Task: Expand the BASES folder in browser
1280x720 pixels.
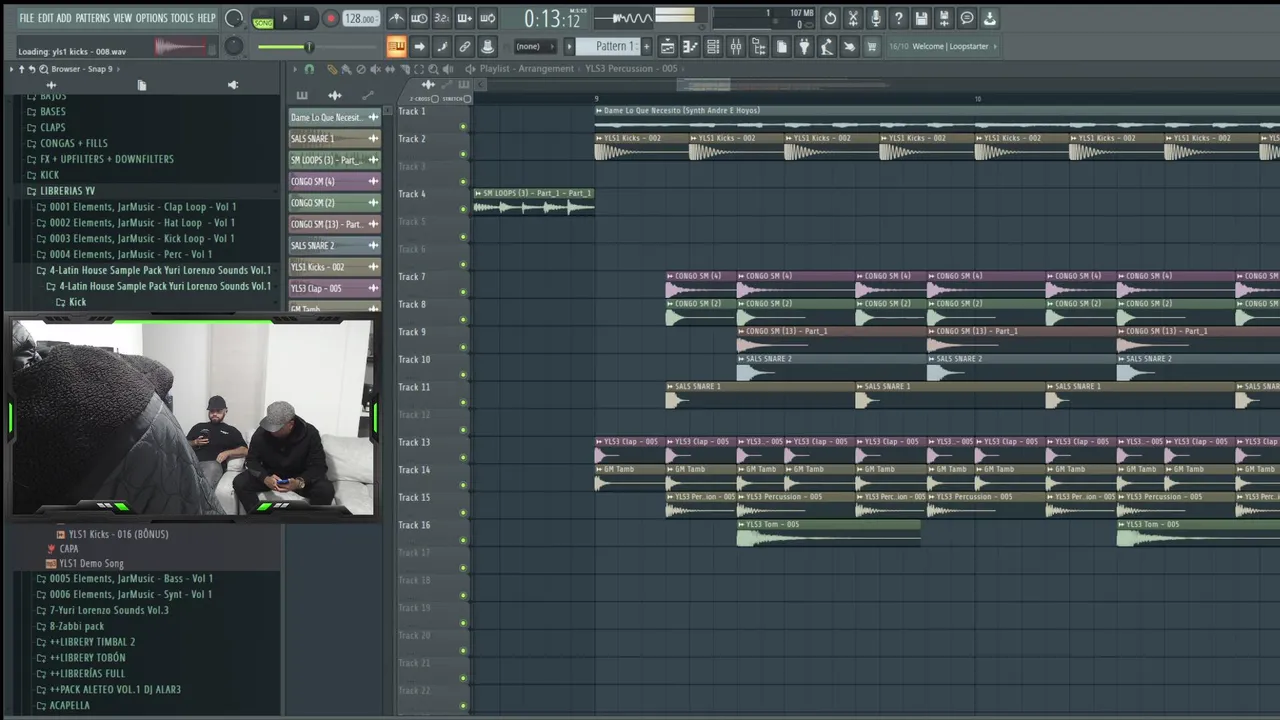Action: point(53,112)
